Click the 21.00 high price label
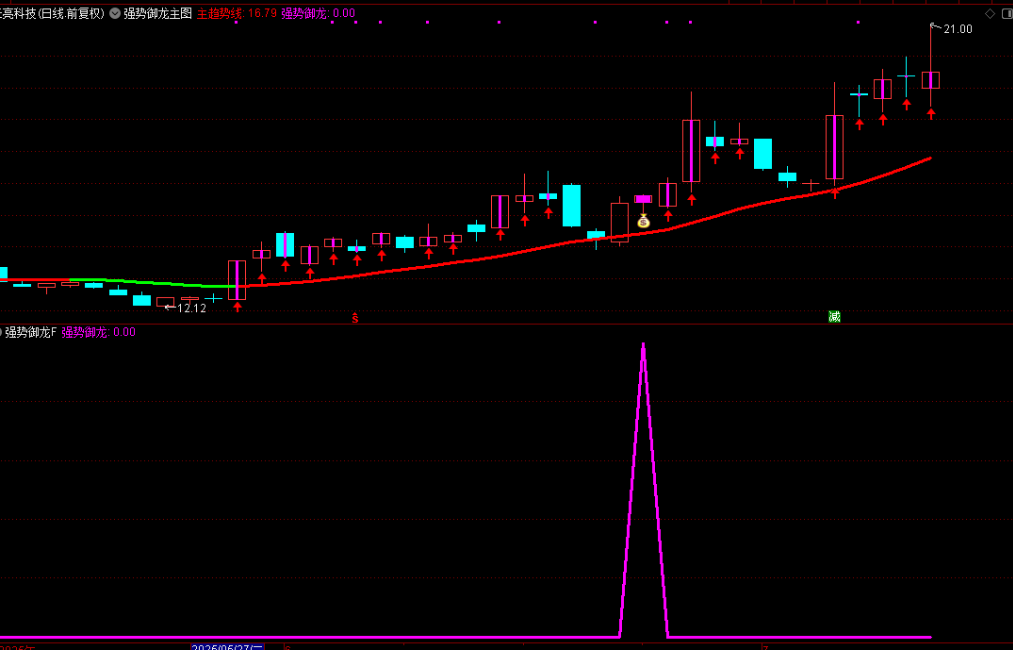The width and height of the screenshot is (1013, 650). (957, 30)
